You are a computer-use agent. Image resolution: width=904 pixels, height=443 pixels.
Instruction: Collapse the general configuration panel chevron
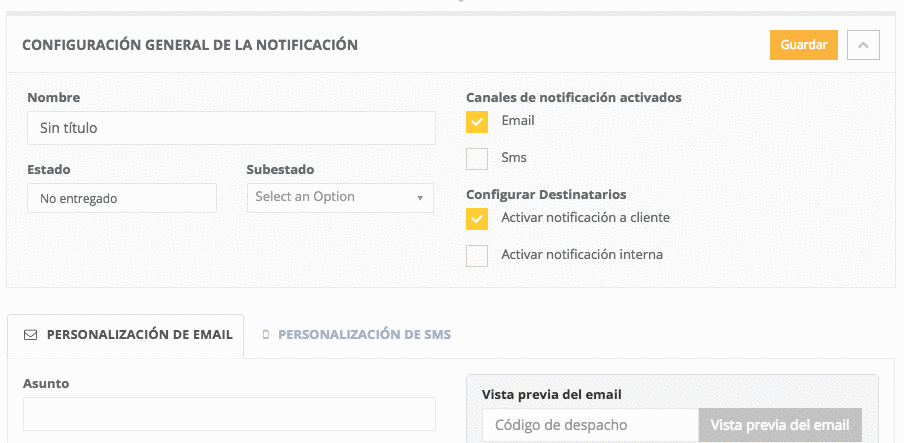(863, 45)
